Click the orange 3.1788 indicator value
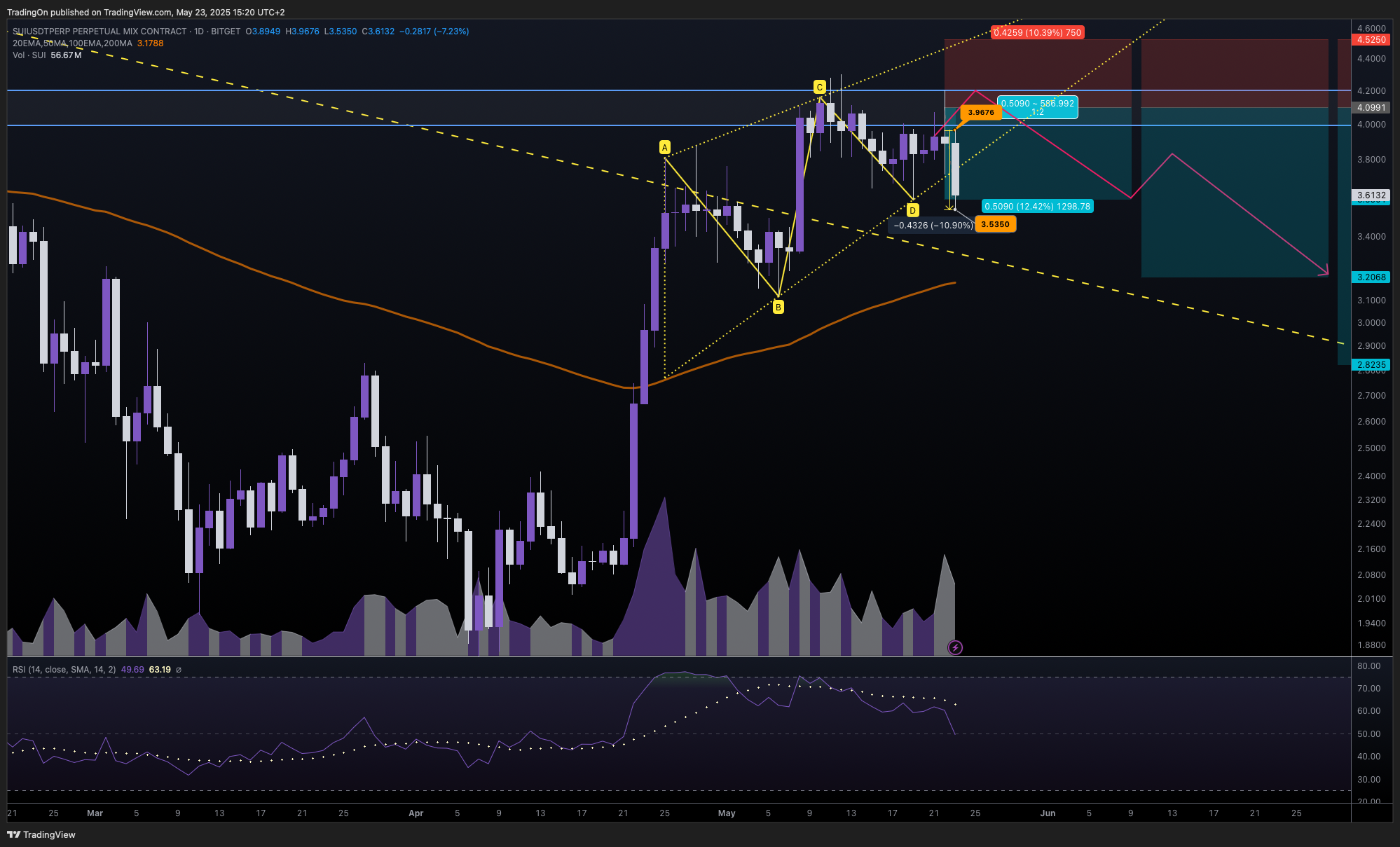 tap(150, 43)
